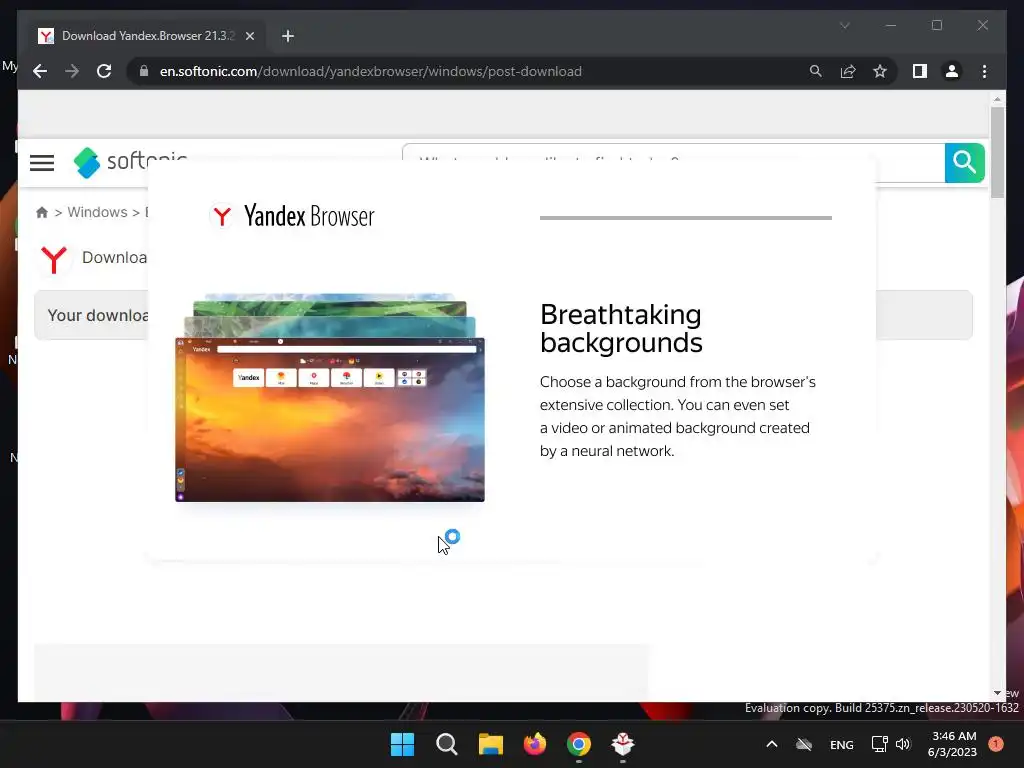The width and height of the screenshot is (1024, 768).
Task: Click the red Yandex Y page icon
Action: pos(54,259)
